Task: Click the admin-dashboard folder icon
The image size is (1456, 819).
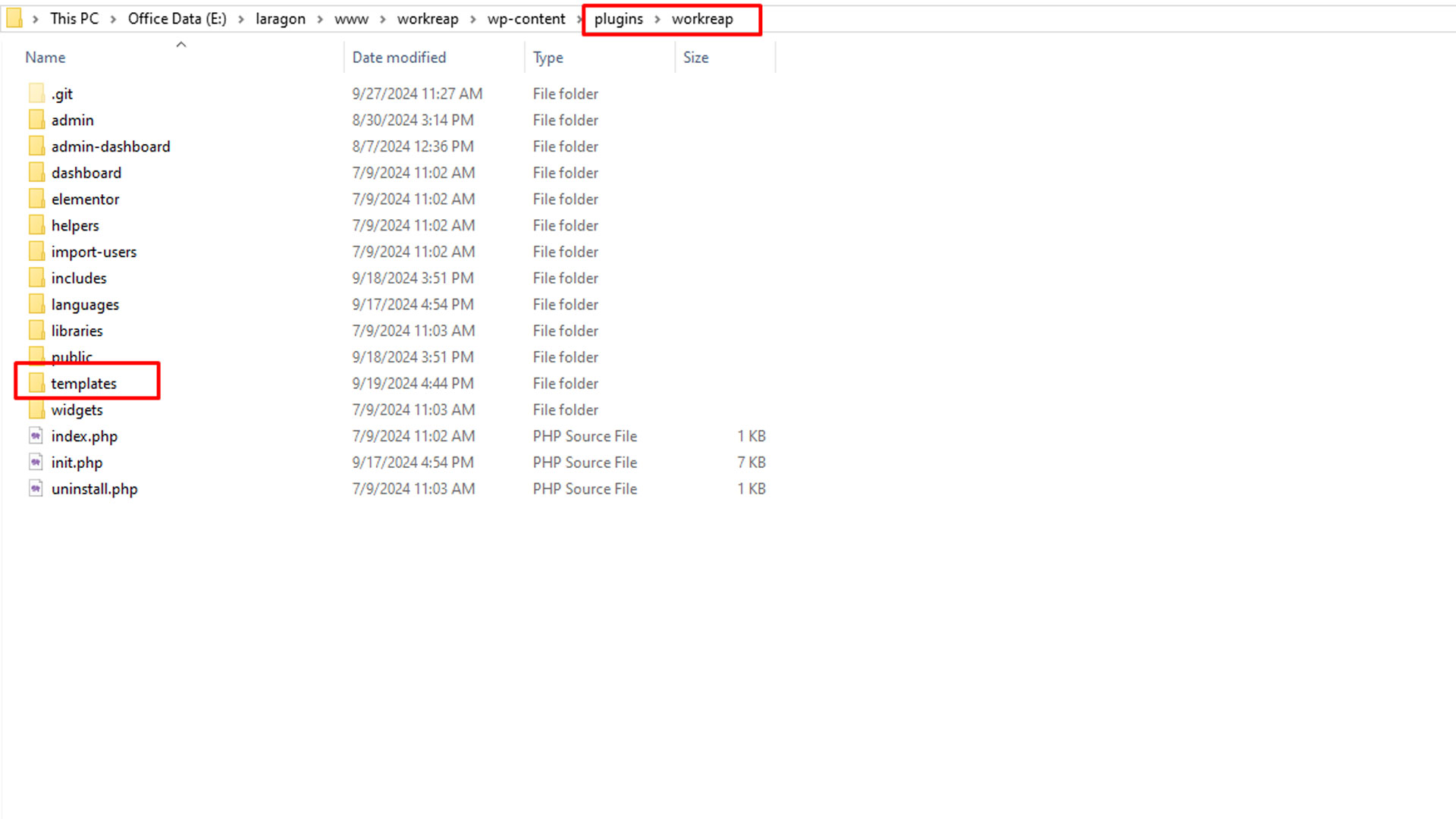Action: point(36,146)
